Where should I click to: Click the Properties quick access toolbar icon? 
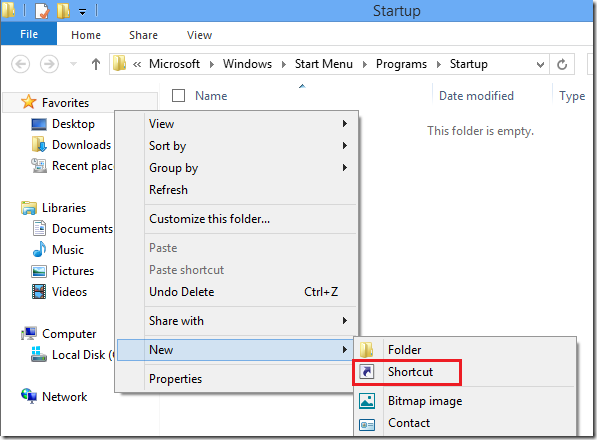coord(42,10)
